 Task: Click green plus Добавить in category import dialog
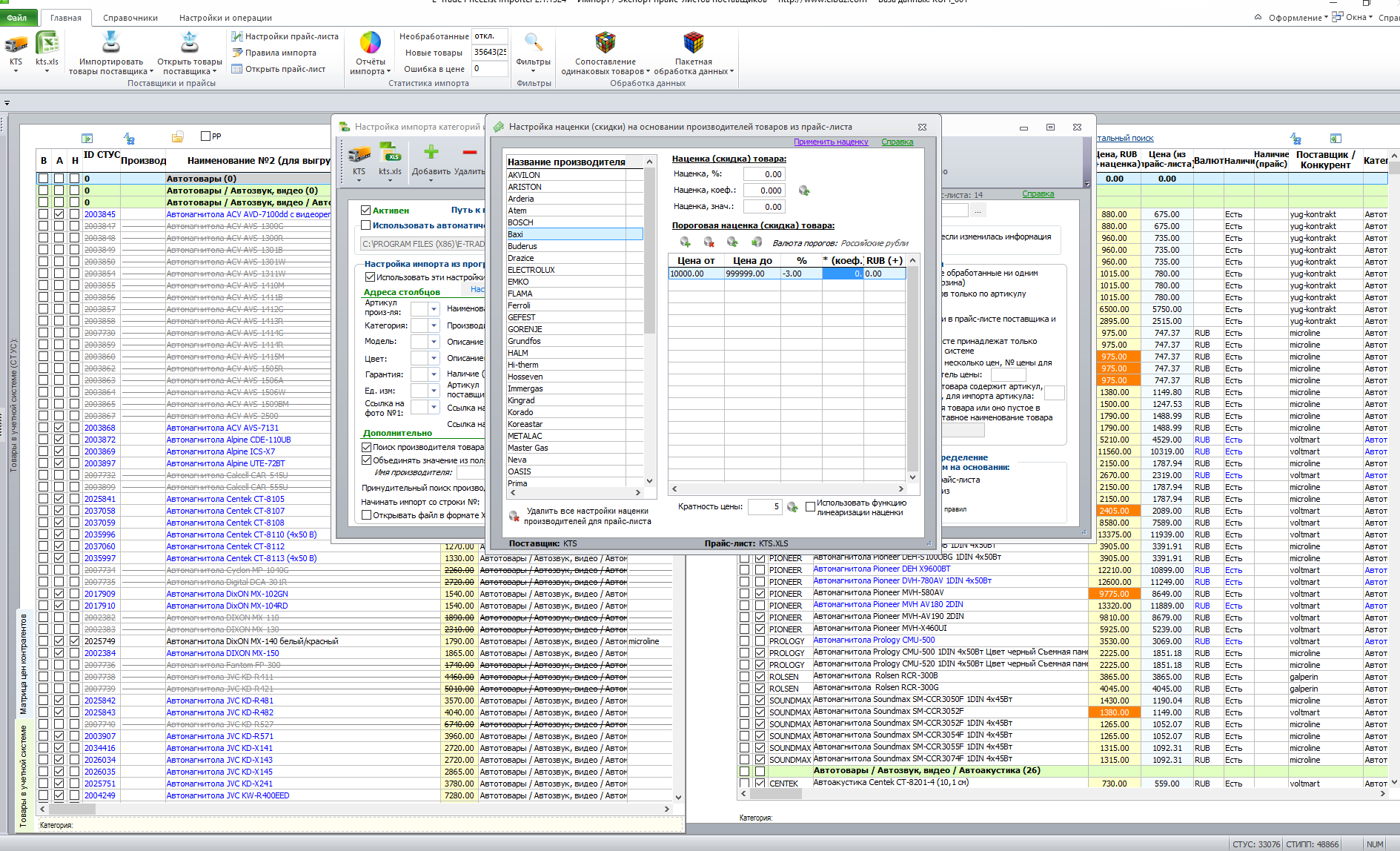tap(431, 153)
